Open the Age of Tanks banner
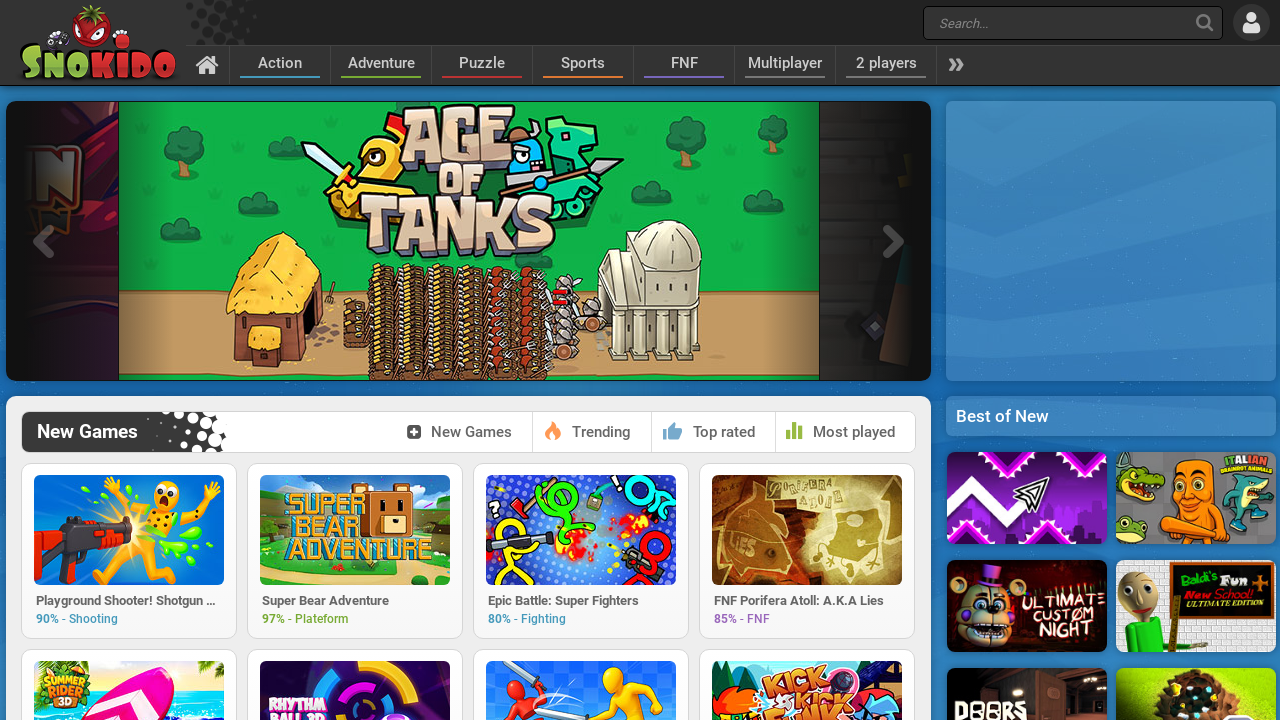The width and height of the screenshot is (1280, 720). pyautogui.click(x=469, y=241)
